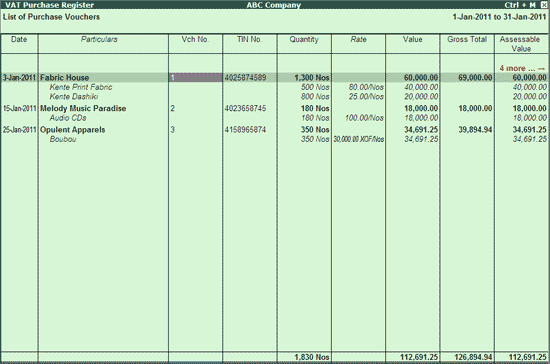Click the Particulars column header

(x=99, y=39)
